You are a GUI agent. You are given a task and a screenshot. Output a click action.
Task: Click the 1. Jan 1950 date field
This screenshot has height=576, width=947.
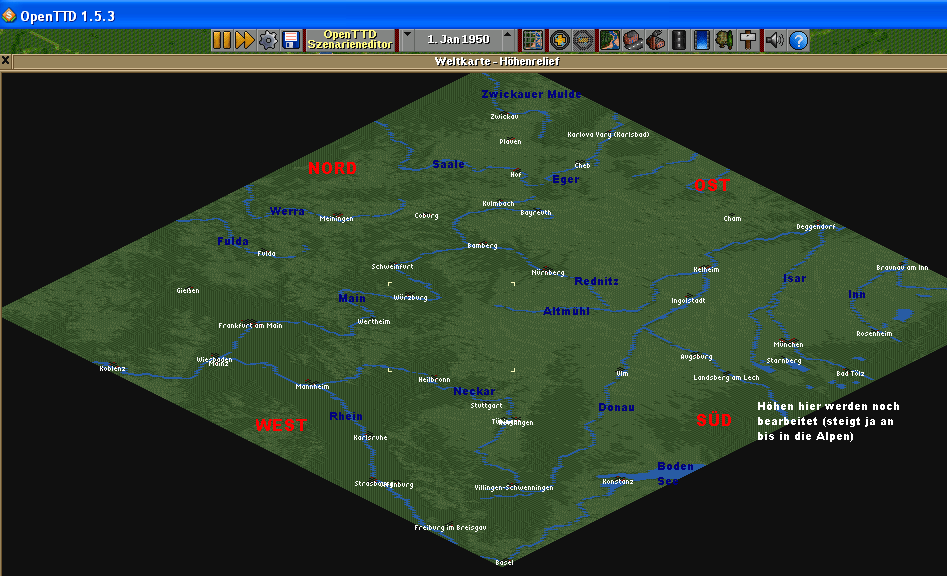457,40
